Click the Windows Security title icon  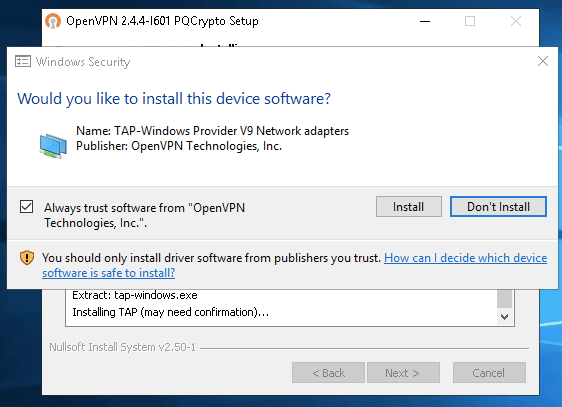(23, 62)
